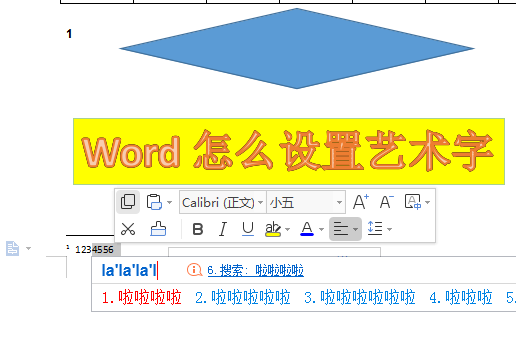
Task: Click the bold number 1 paragraph text
Action: [x=69, y=34]
